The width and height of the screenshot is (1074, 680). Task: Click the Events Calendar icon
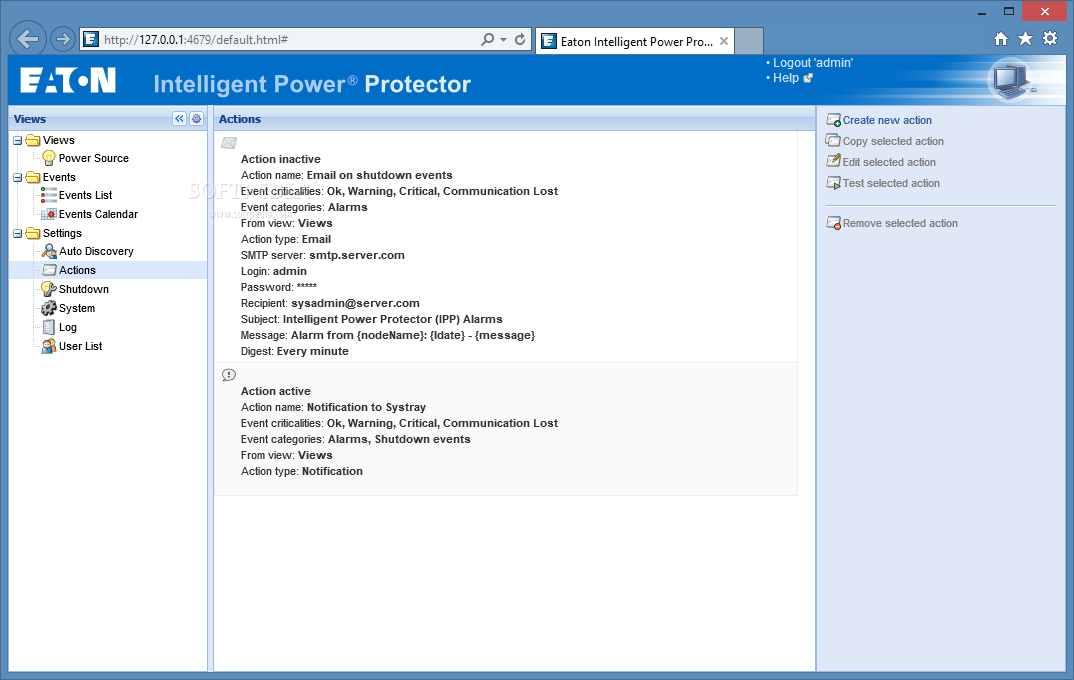pos(49,214)
